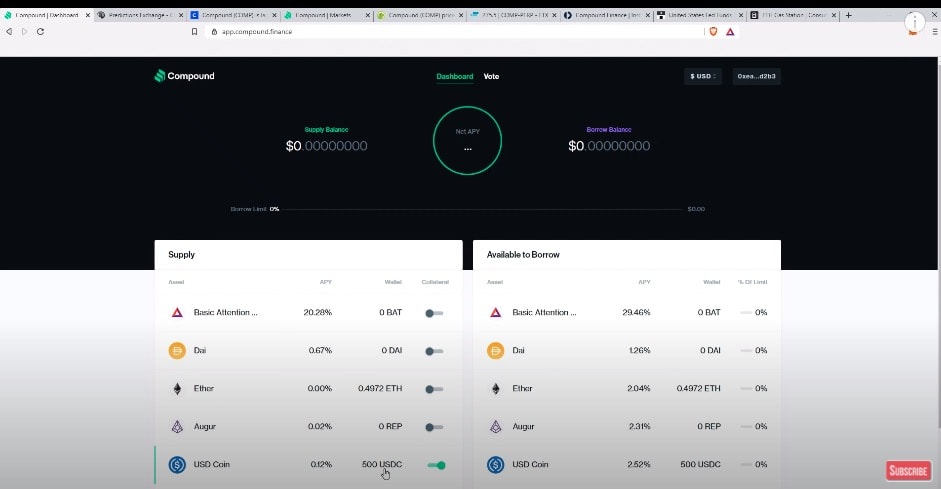The height and width of the screenshot is (489, 941).
Task: Open the Vote tab
Action: (491, 76)
